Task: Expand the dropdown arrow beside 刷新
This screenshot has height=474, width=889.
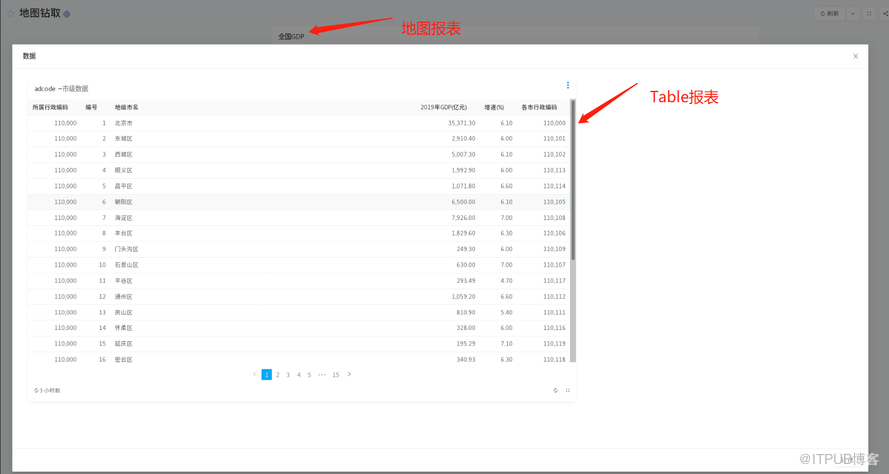Action: (853, 14)
